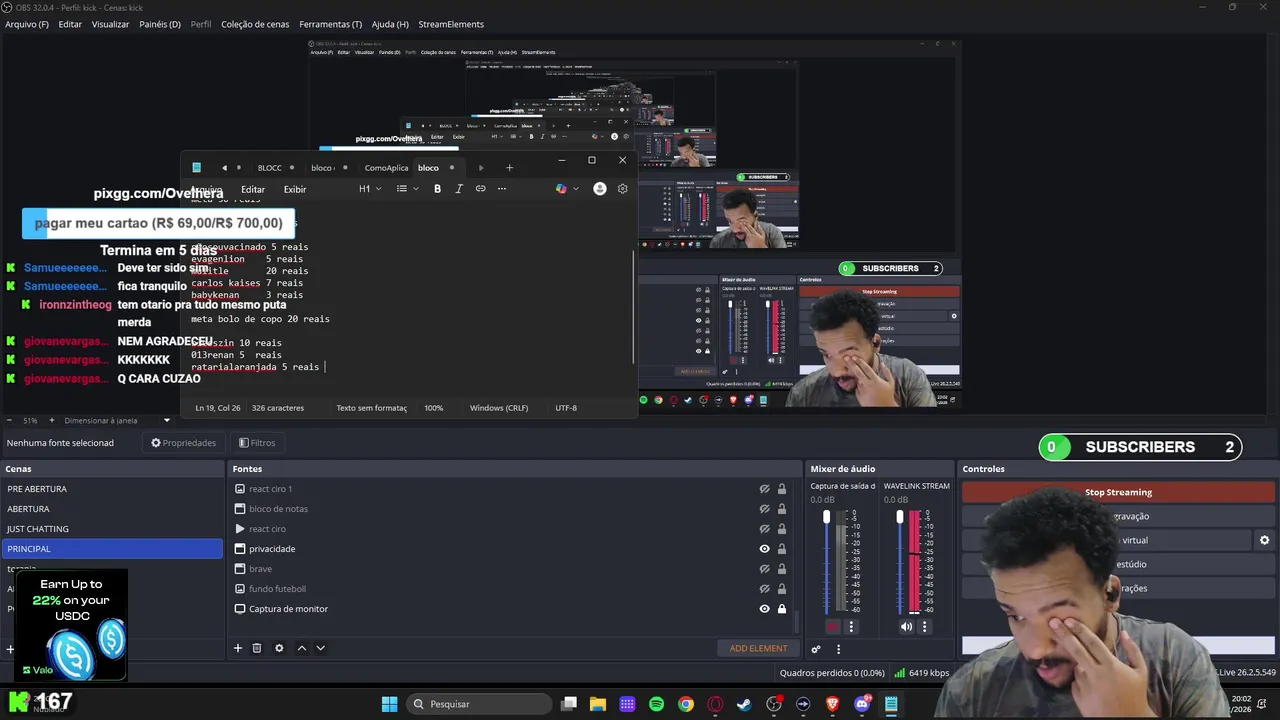
Task: Show the react ciro 1 source
Action: (x=764, y=489)
